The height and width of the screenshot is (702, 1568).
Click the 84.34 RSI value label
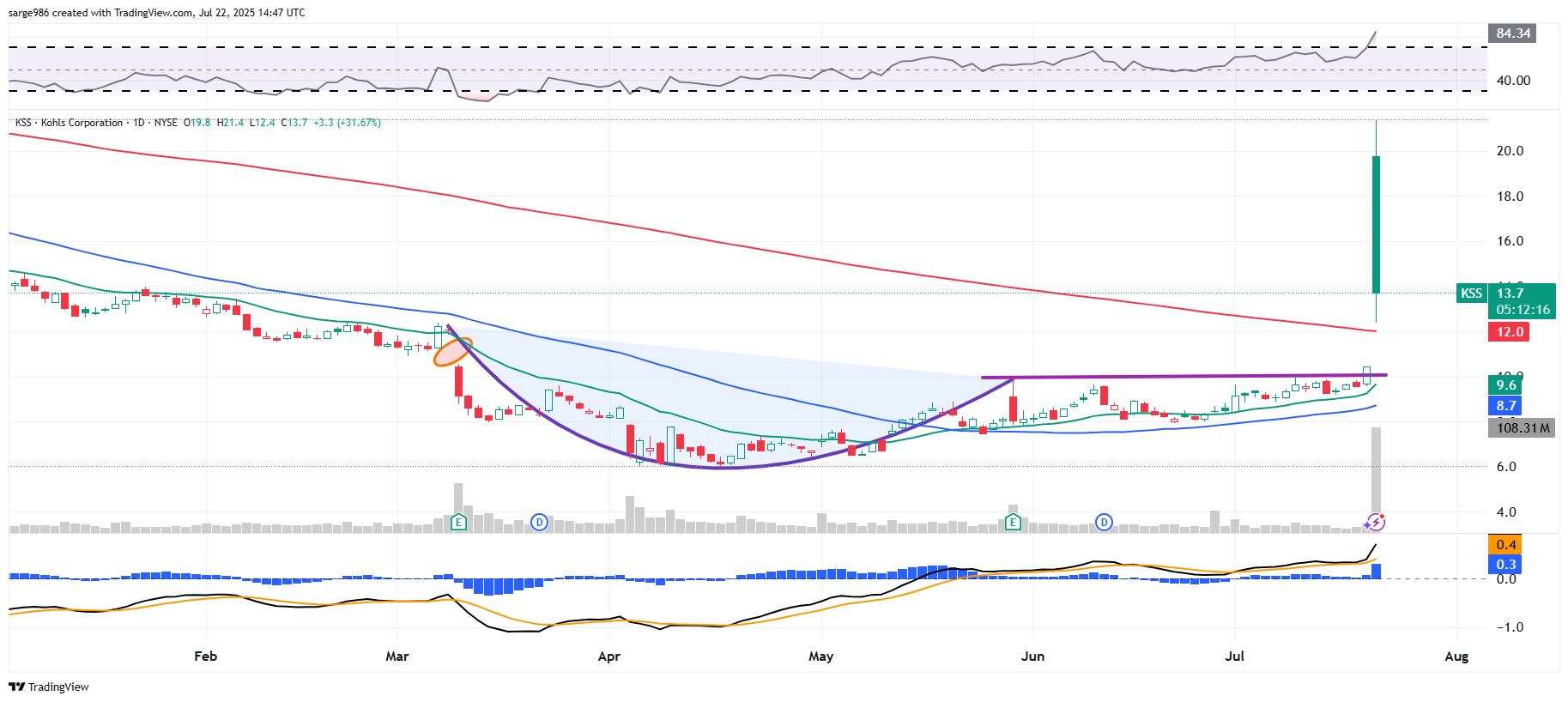1512,33
